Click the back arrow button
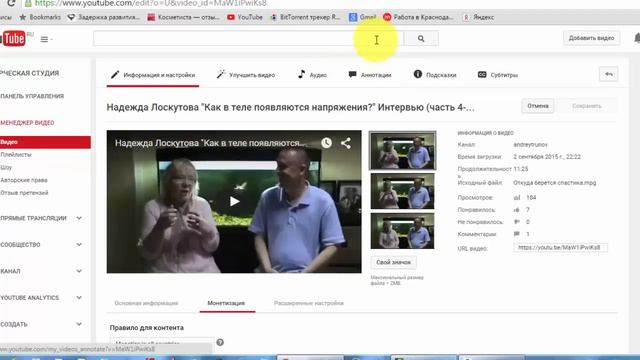 pyautogui.click(x=609, y=74)
